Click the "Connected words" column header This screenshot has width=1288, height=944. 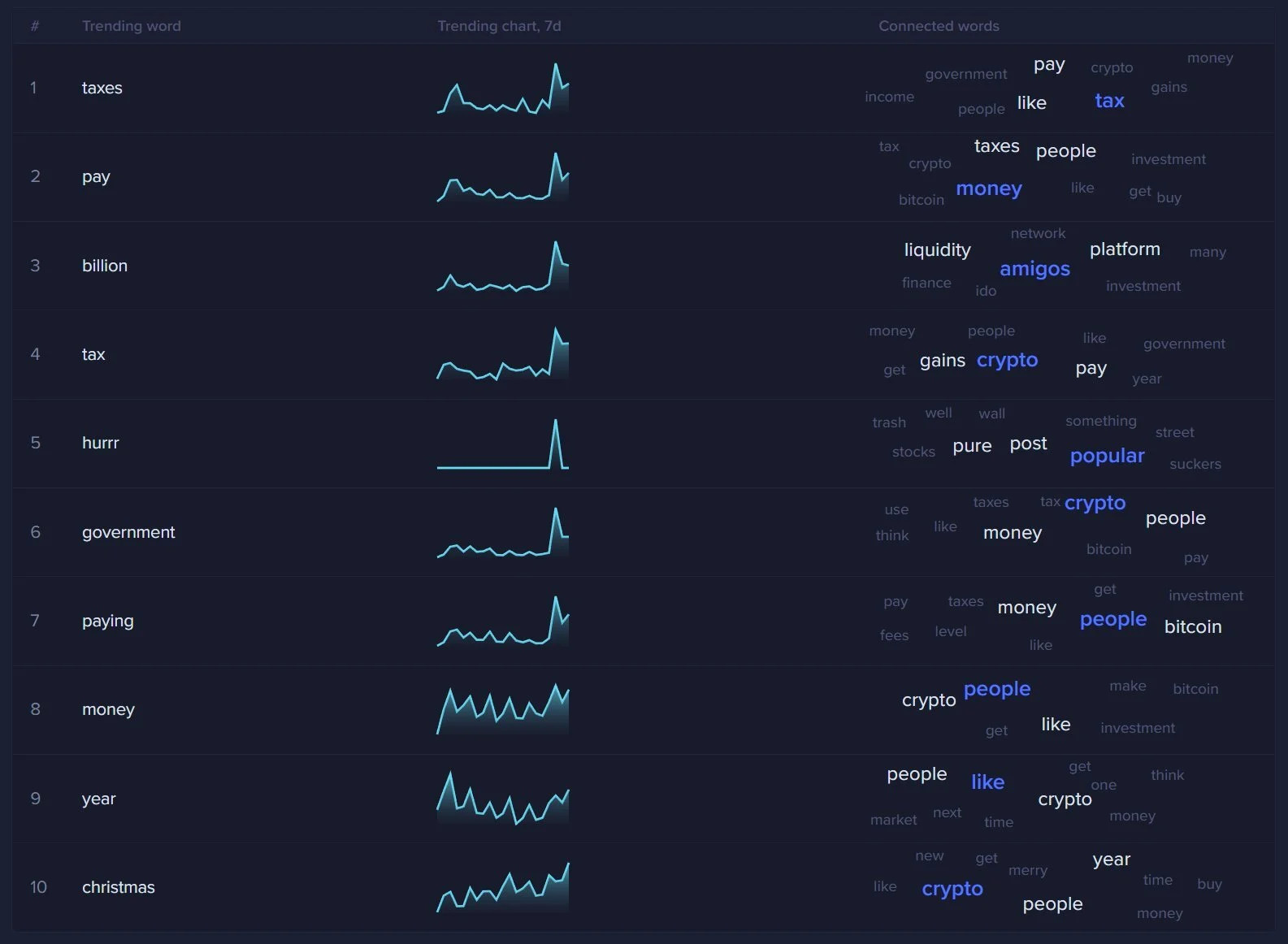939,26
